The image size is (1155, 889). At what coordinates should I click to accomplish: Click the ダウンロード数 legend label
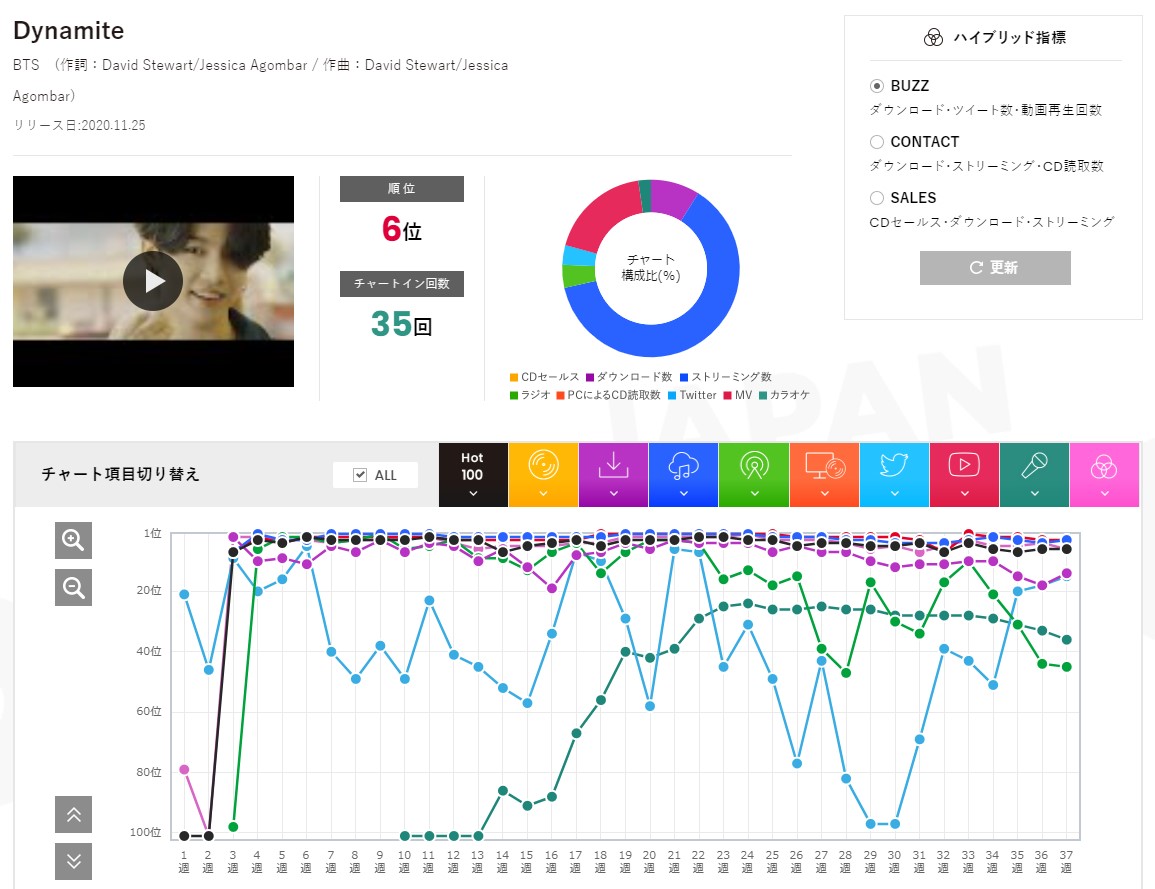pos(634,377)
